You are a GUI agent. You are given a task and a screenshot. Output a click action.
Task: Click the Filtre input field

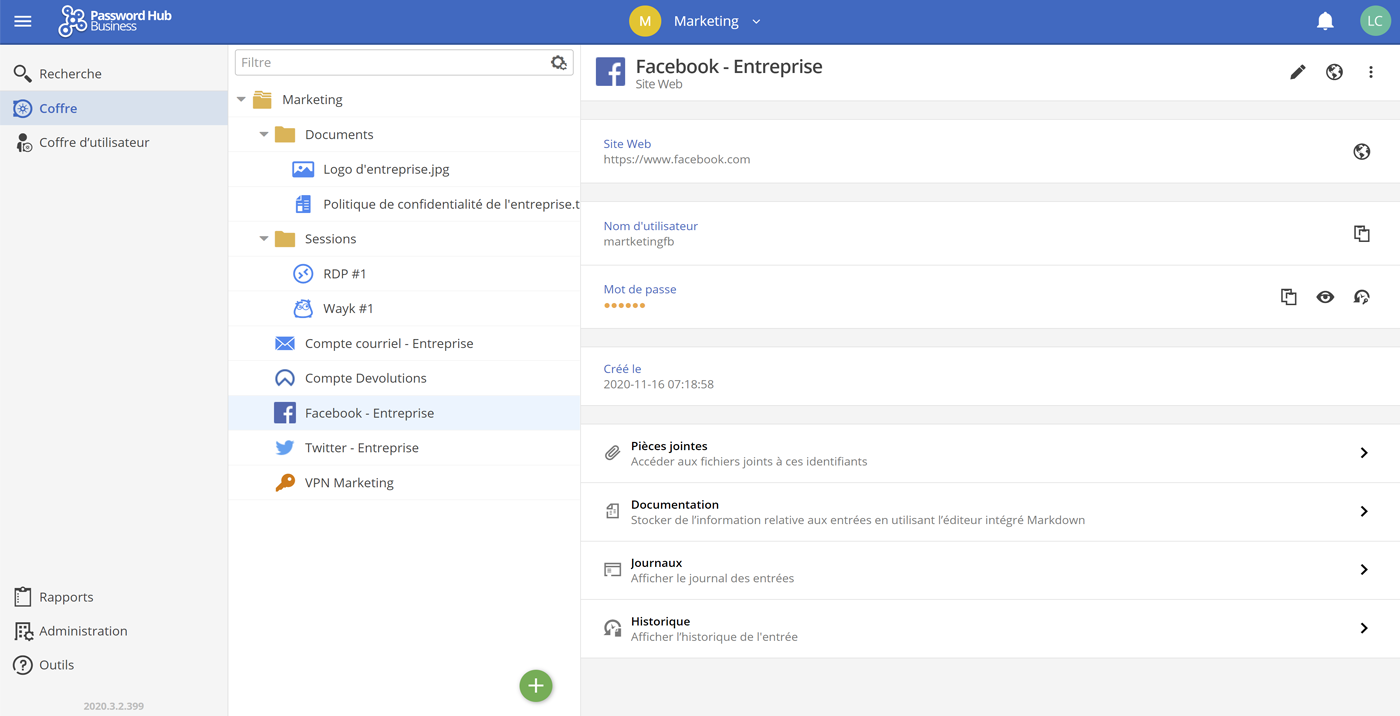[x=390, y=63]
